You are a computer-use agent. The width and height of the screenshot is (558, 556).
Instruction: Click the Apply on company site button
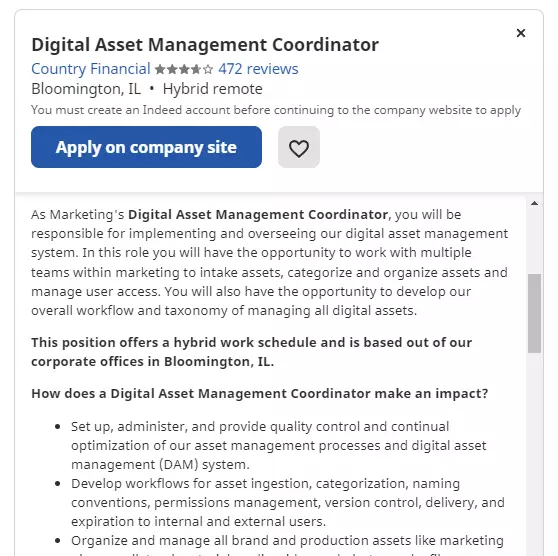(x=146, y=147)
